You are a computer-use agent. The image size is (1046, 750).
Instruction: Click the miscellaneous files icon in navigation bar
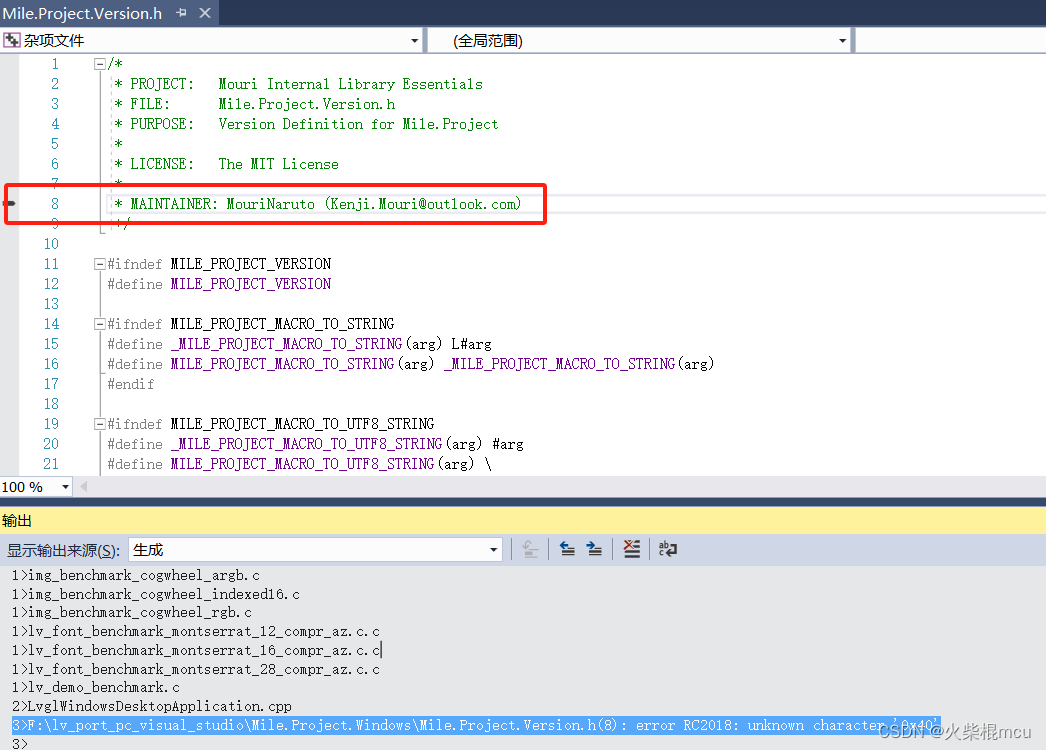coord(12,40)
